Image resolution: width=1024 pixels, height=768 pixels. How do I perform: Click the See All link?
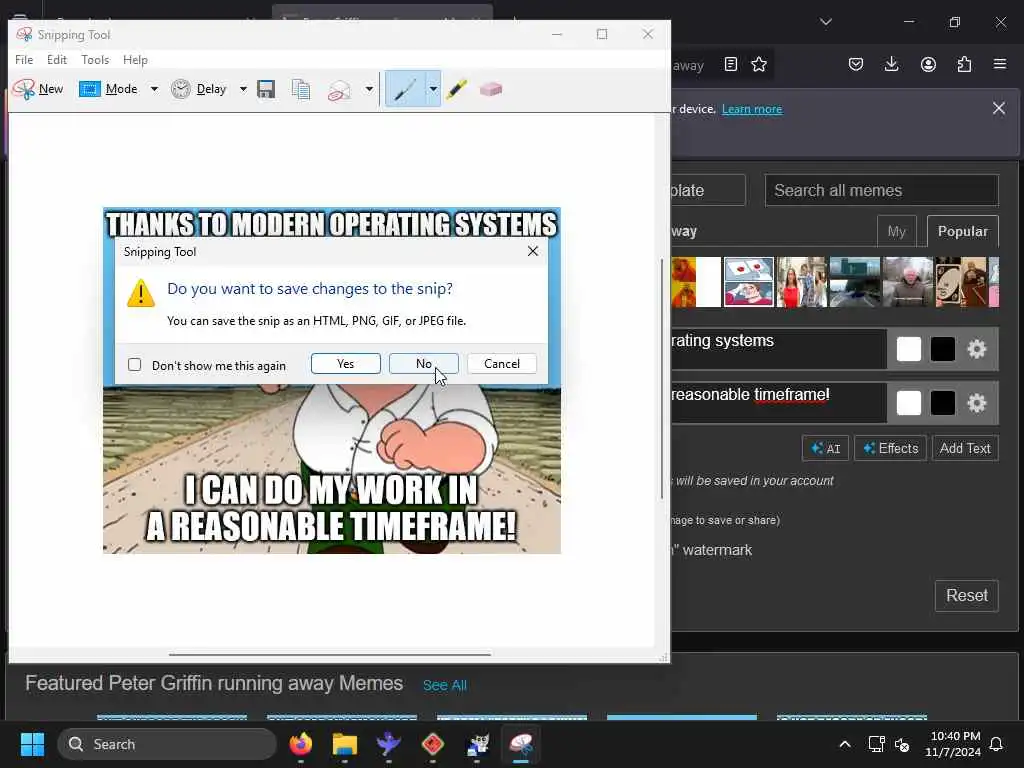coord(445,685)
